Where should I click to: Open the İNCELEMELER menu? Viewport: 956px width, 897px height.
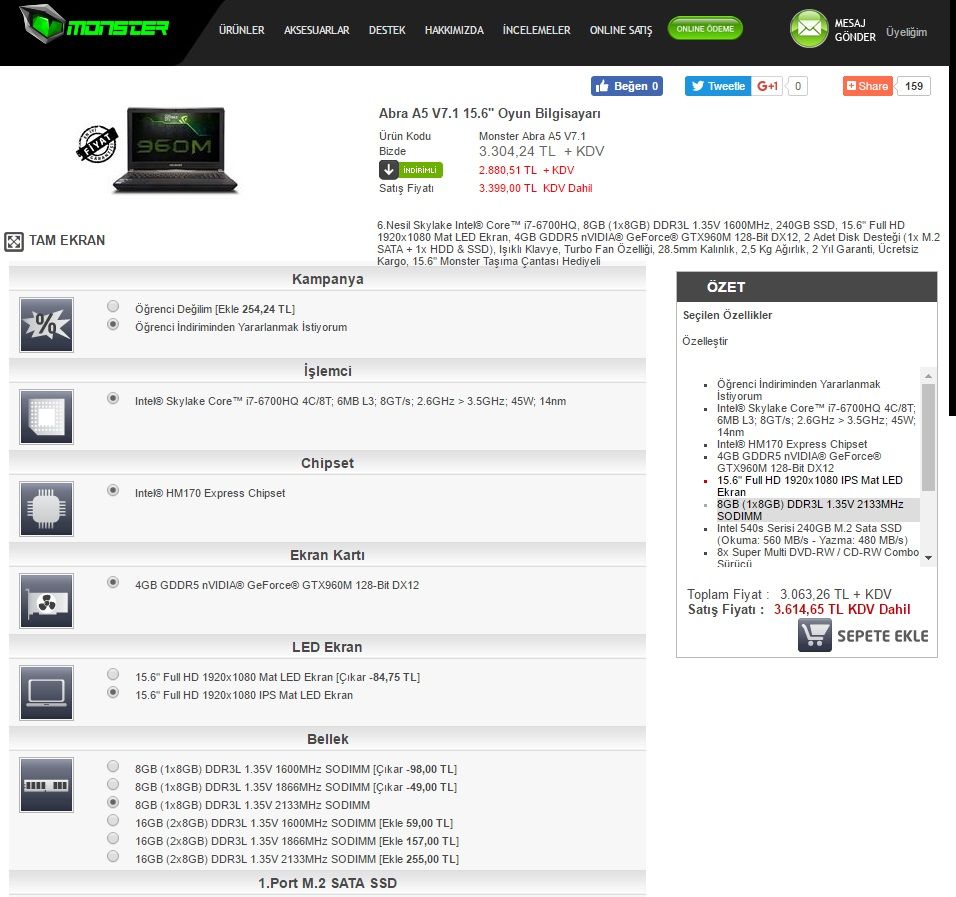tap(537, 30)
